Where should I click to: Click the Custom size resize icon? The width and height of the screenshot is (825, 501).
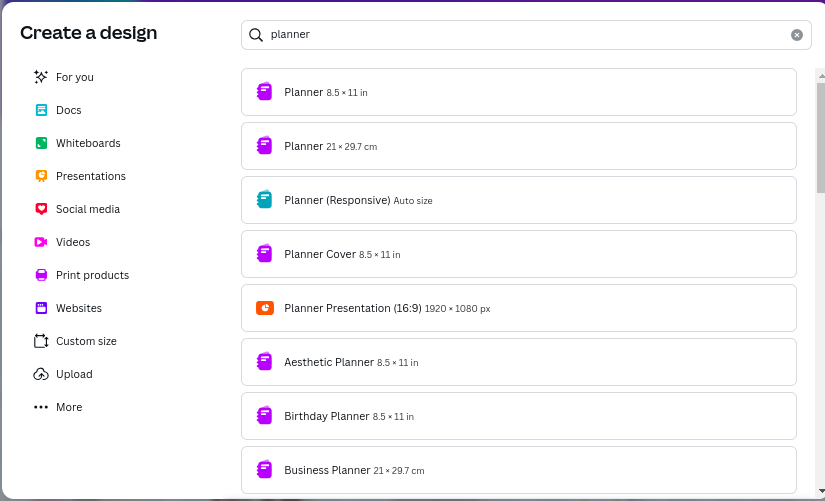tap(41, 341)
